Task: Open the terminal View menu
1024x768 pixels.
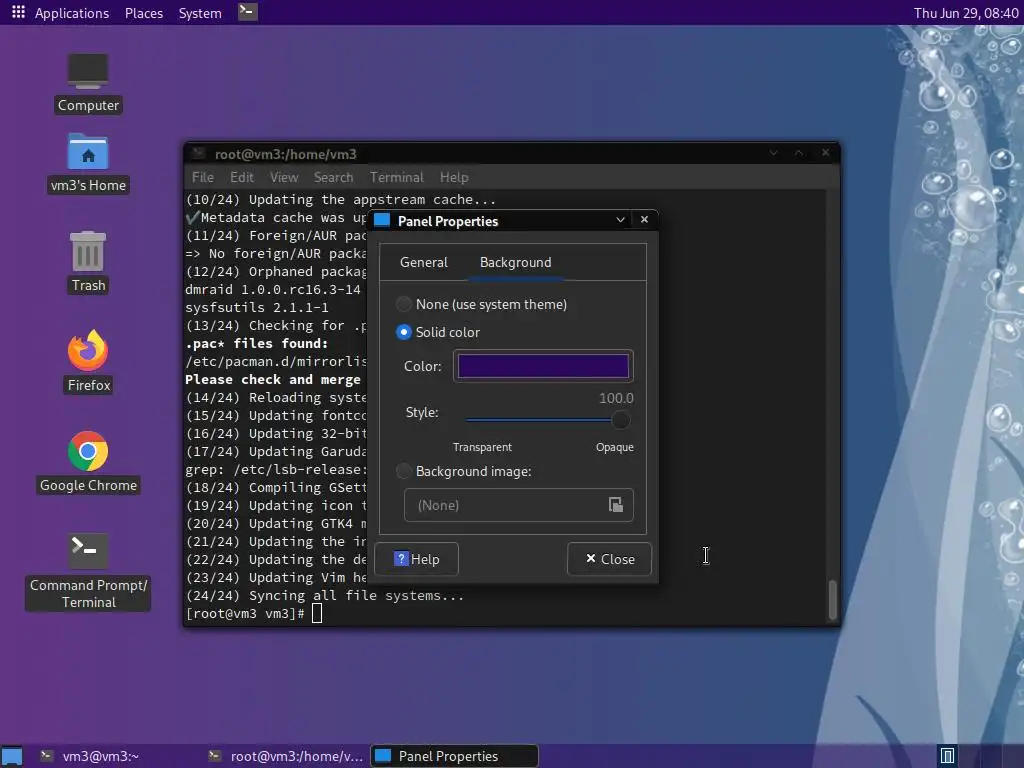Action: [284, 177]
